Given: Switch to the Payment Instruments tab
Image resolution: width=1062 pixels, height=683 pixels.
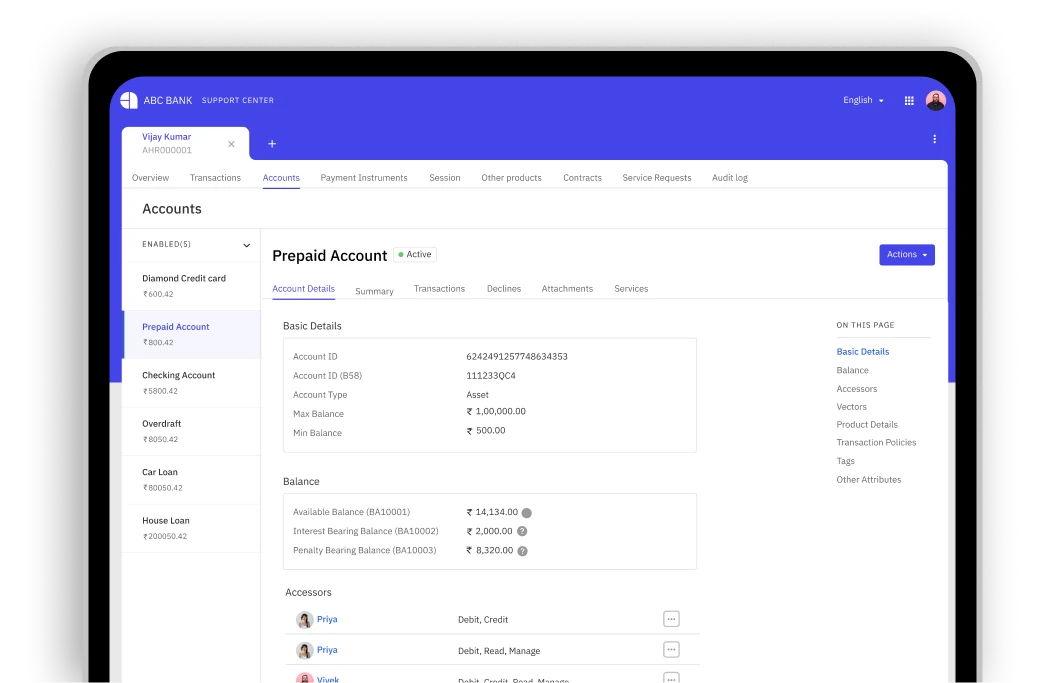Looking at the screenshot, I should [364, 178].
